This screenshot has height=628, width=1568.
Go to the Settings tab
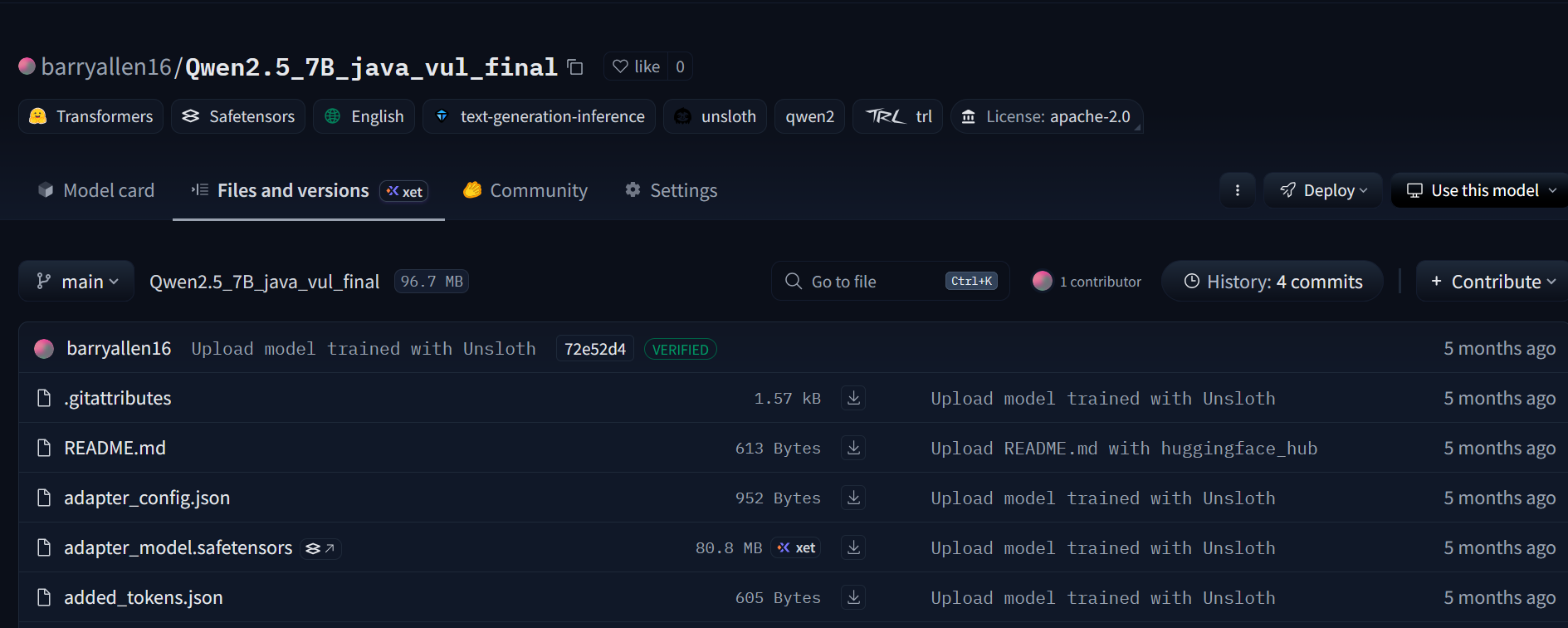[671, 190]
